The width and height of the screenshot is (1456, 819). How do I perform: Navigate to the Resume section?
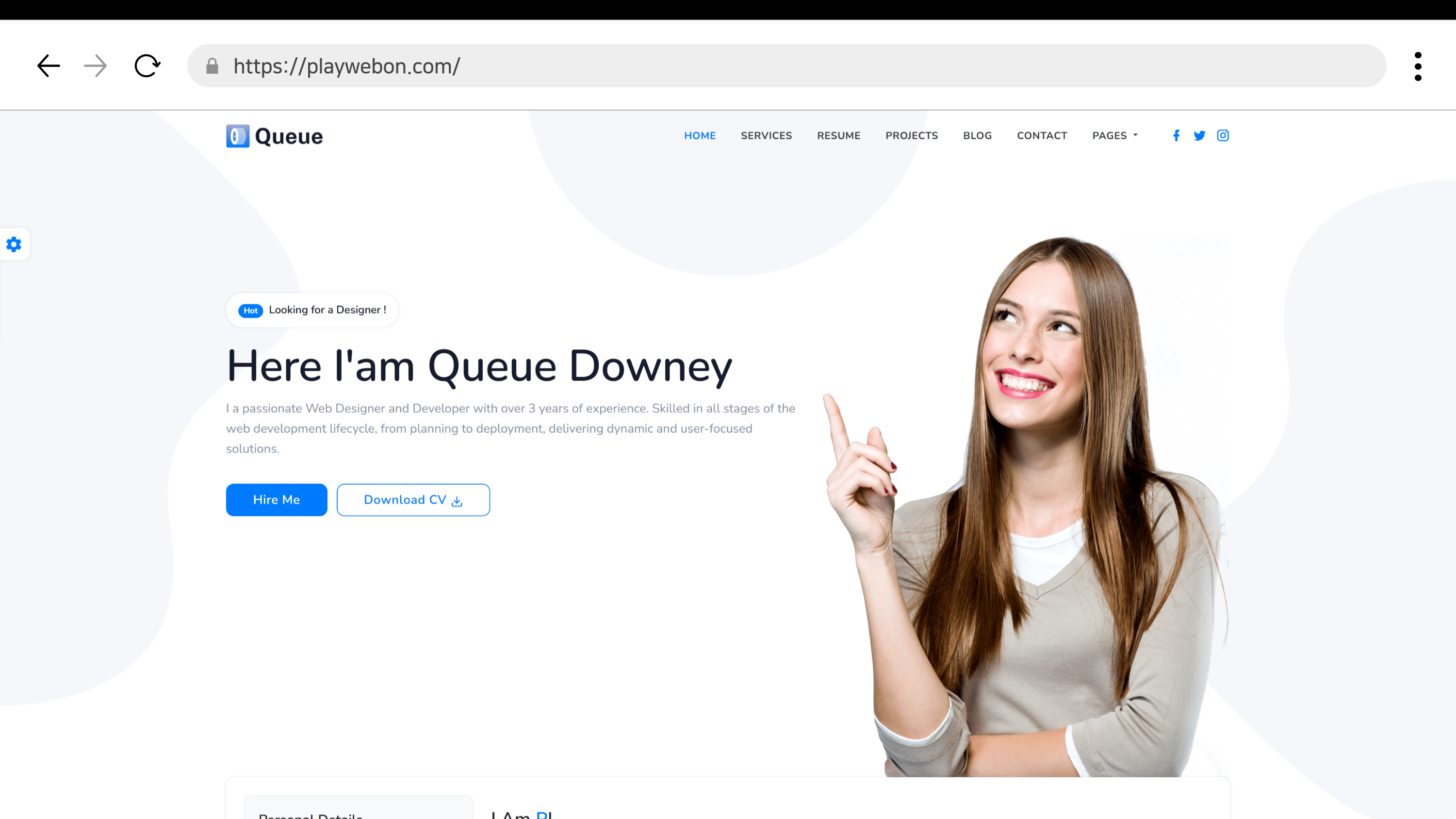click(x=838, y=136)
